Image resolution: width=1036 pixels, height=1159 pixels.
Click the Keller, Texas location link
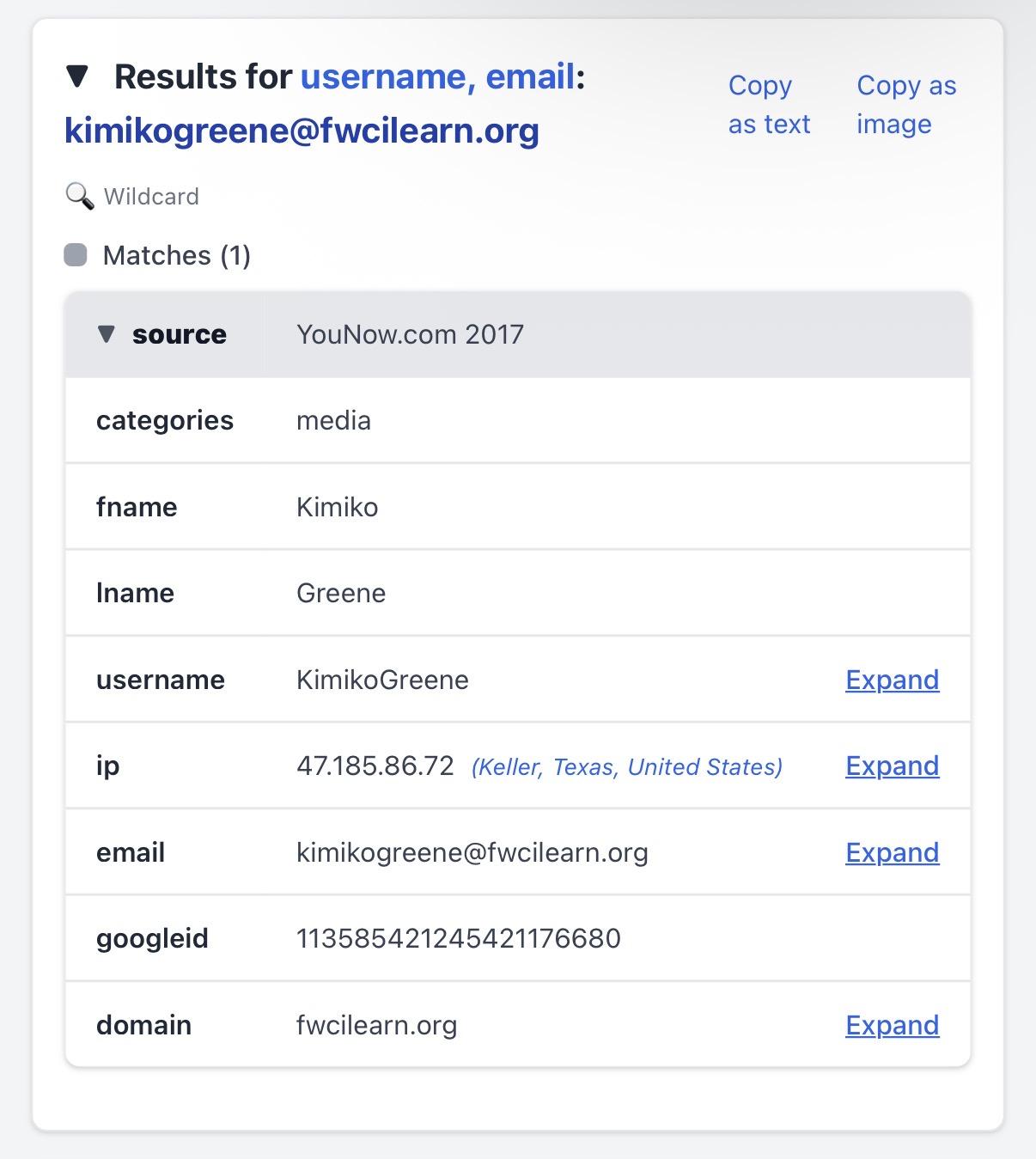point(626,766)
